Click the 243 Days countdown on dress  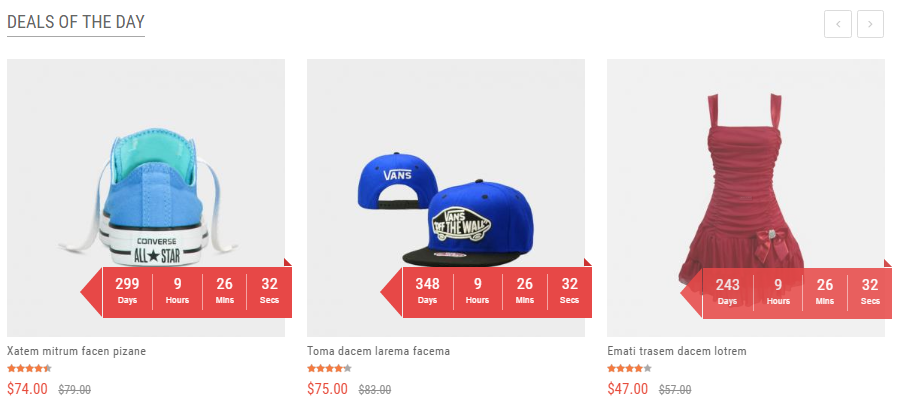click(727, 291)
